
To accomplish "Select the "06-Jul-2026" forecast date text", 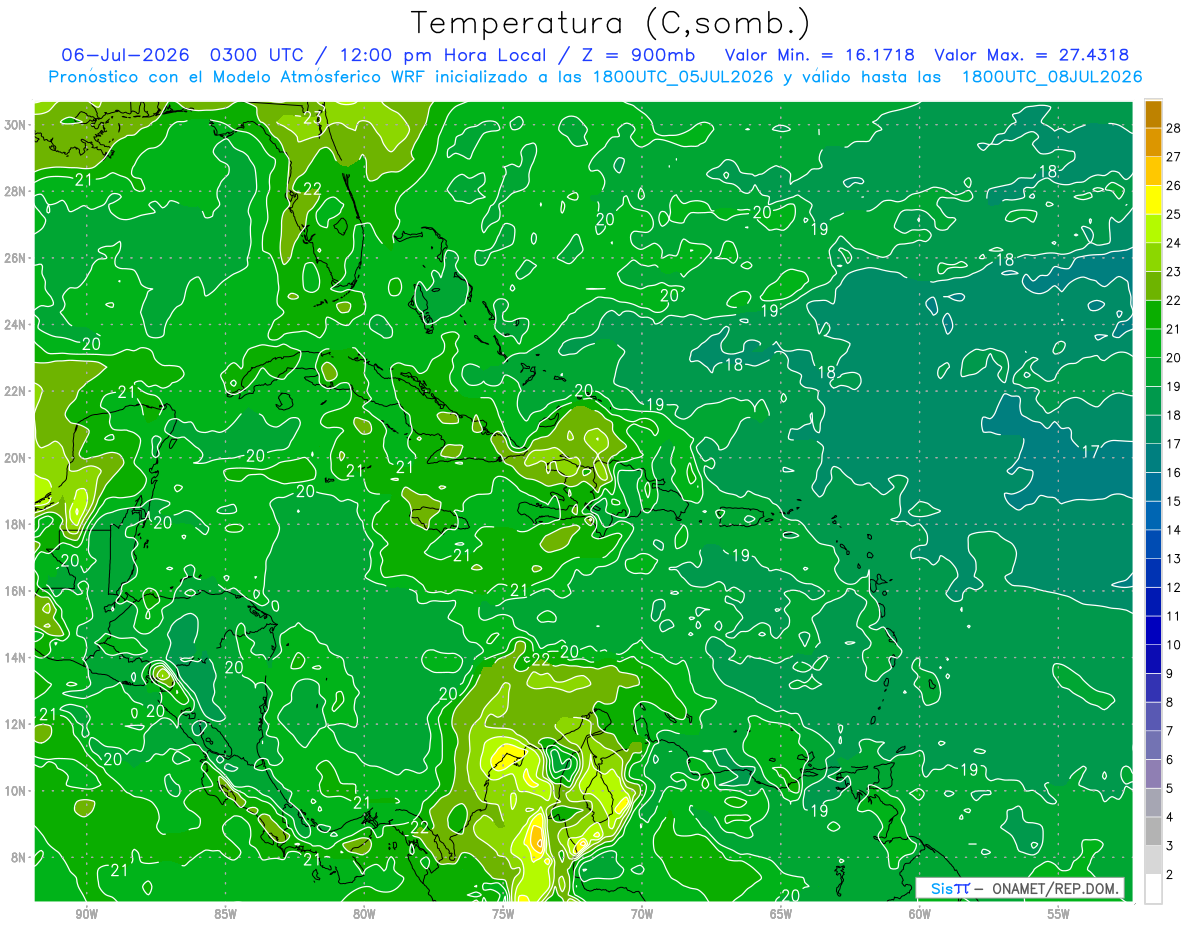I will click(125, 55).
